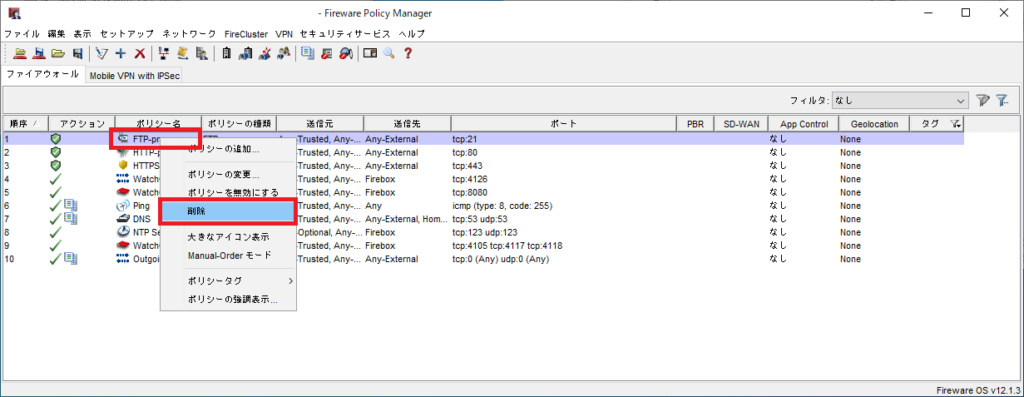
Task: Click the red X delete-policy toolbar icon
Action: click(x=139, y=54)
